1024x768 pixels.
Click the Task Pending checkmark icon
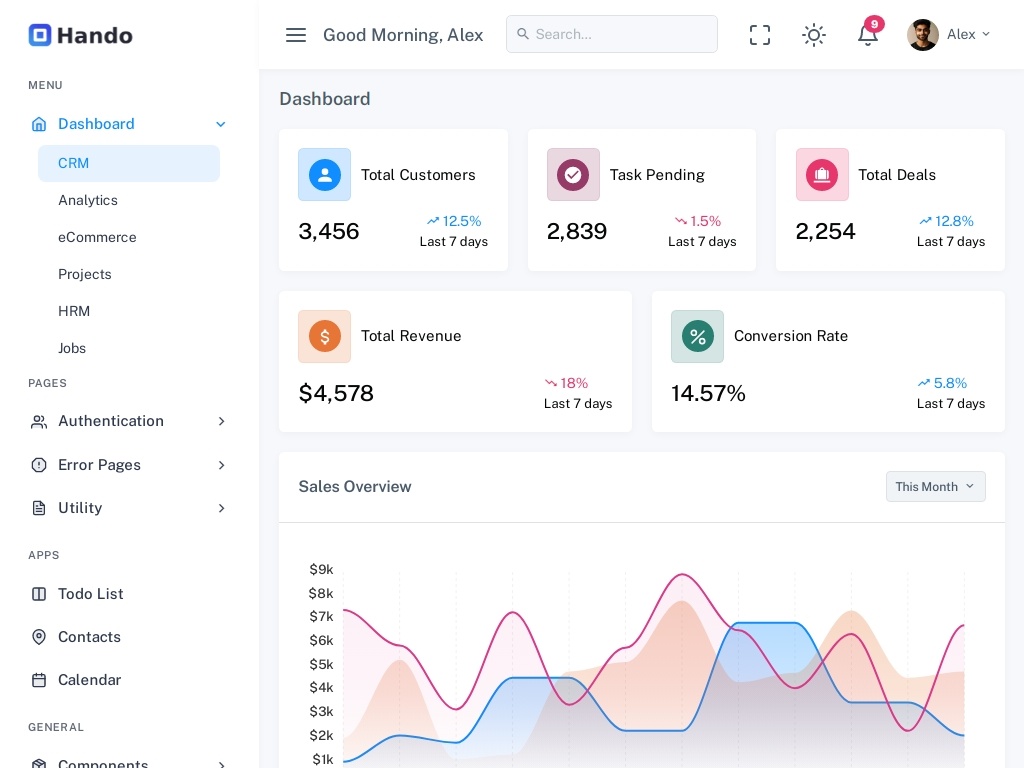coord(573,174)
